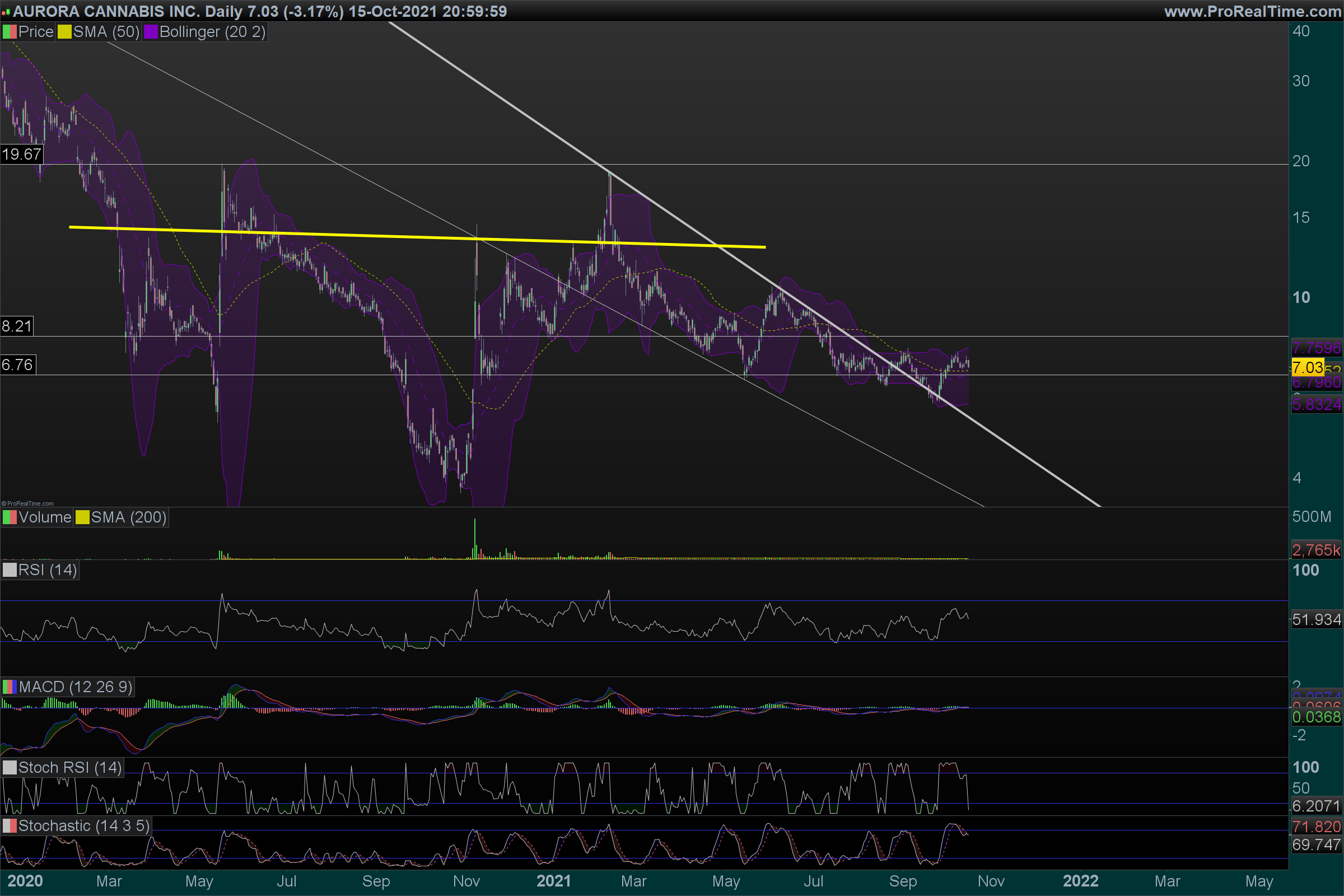
Task: Click the 8.21 support level label
Action: pos(17,326)
